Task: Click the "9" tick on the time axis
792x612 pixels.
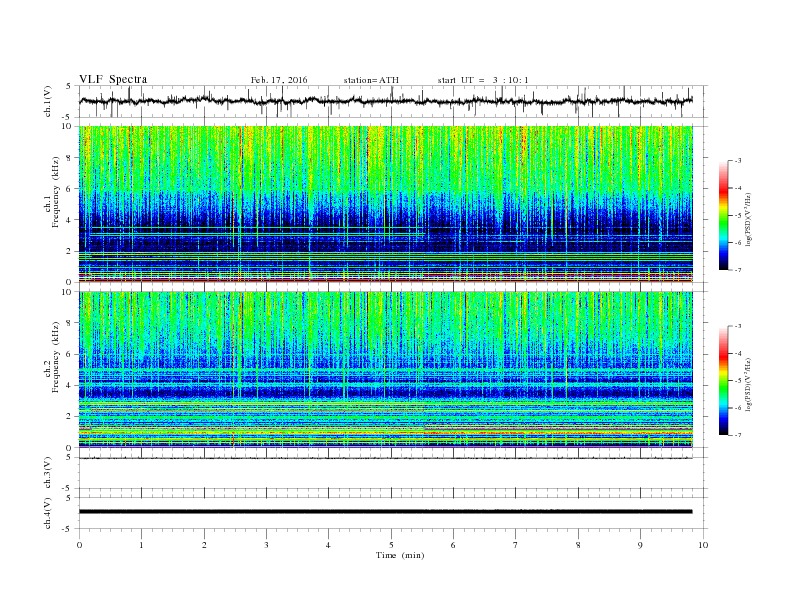Action: (x=640, y=545)
